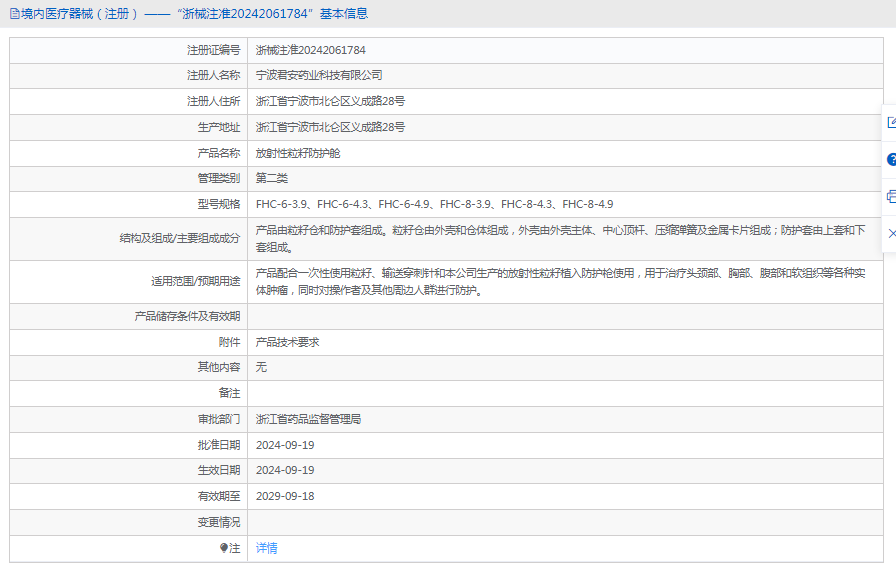The width and height of the screenshot is (896, 570).
Task: Click the 批准日期 value 2024-09-19
Action: (x=285, y=445)
